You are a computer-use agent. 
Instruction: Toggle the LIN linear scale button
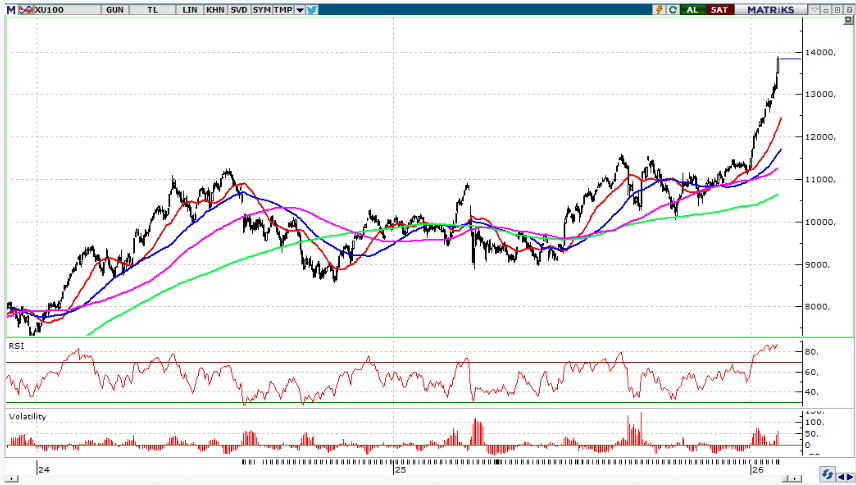pyautogui.click(x=189, y=9)
